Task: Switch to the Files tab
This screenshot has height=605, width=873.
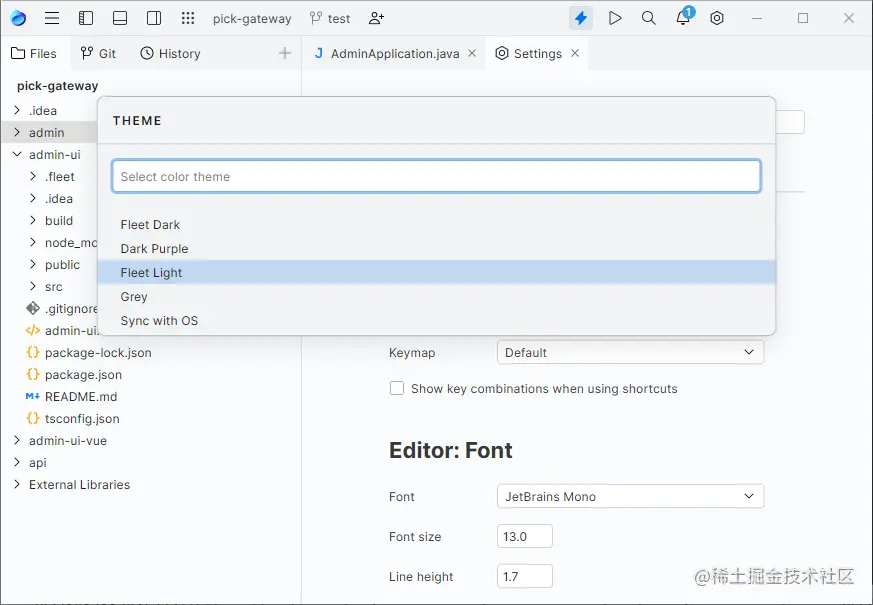Action: pyautogui.click(x=35, y=53)
